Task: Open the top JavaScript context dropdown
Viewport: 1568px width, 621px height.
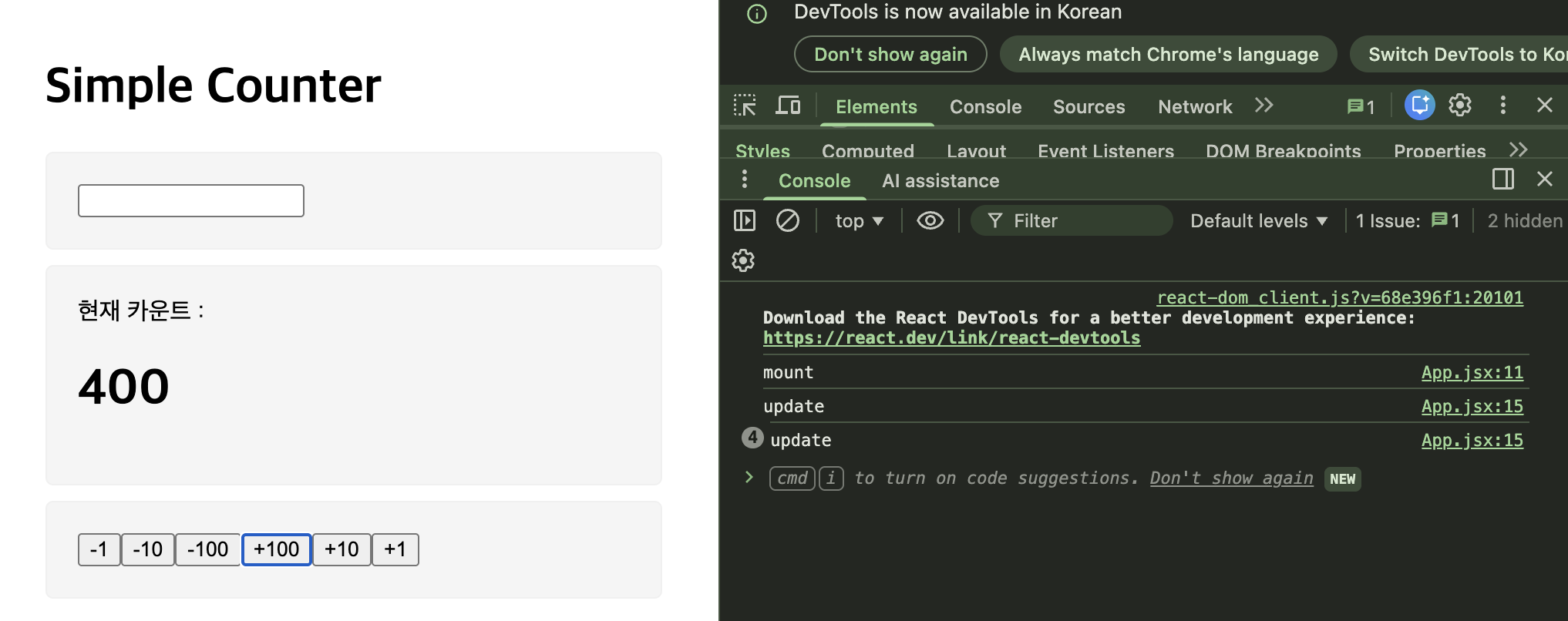Action: 859,221
